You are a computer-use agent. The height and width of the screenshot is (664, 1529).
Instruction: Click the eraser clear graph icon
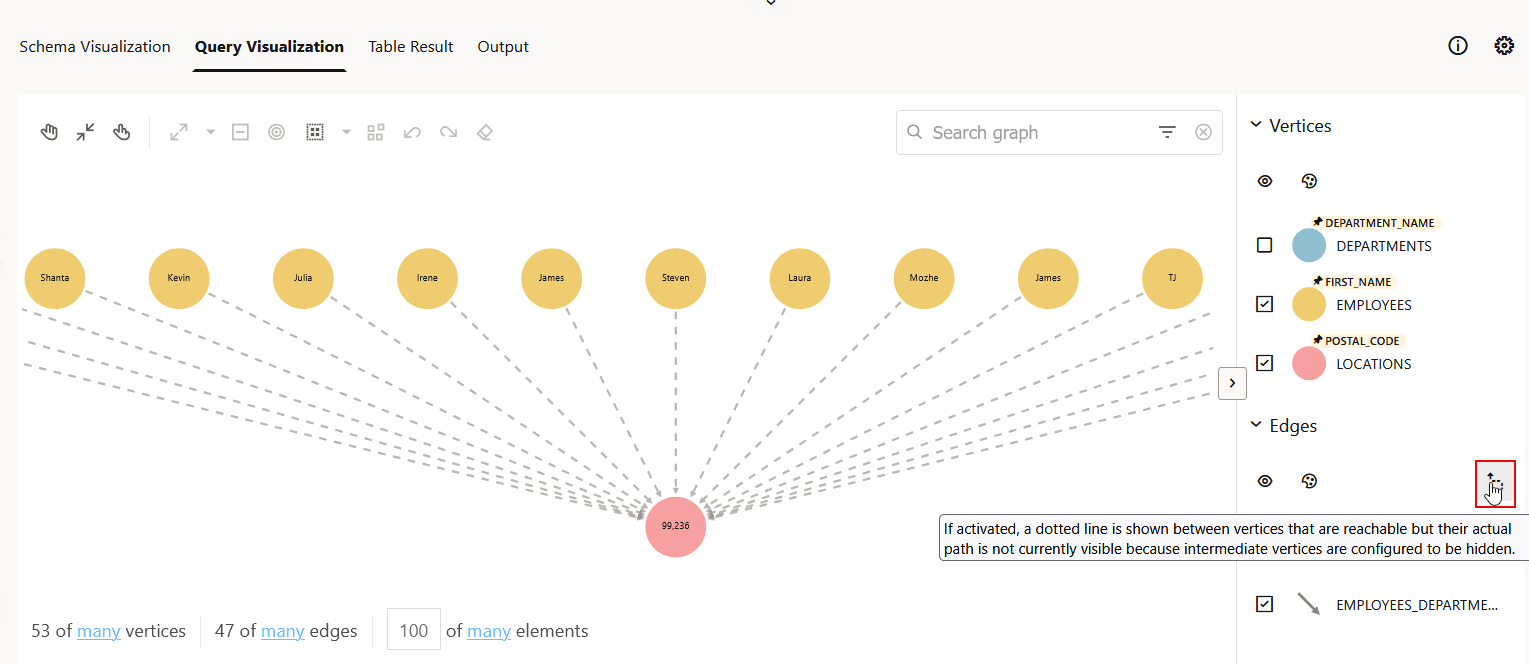pyautogui.click(x=484, y=132)
